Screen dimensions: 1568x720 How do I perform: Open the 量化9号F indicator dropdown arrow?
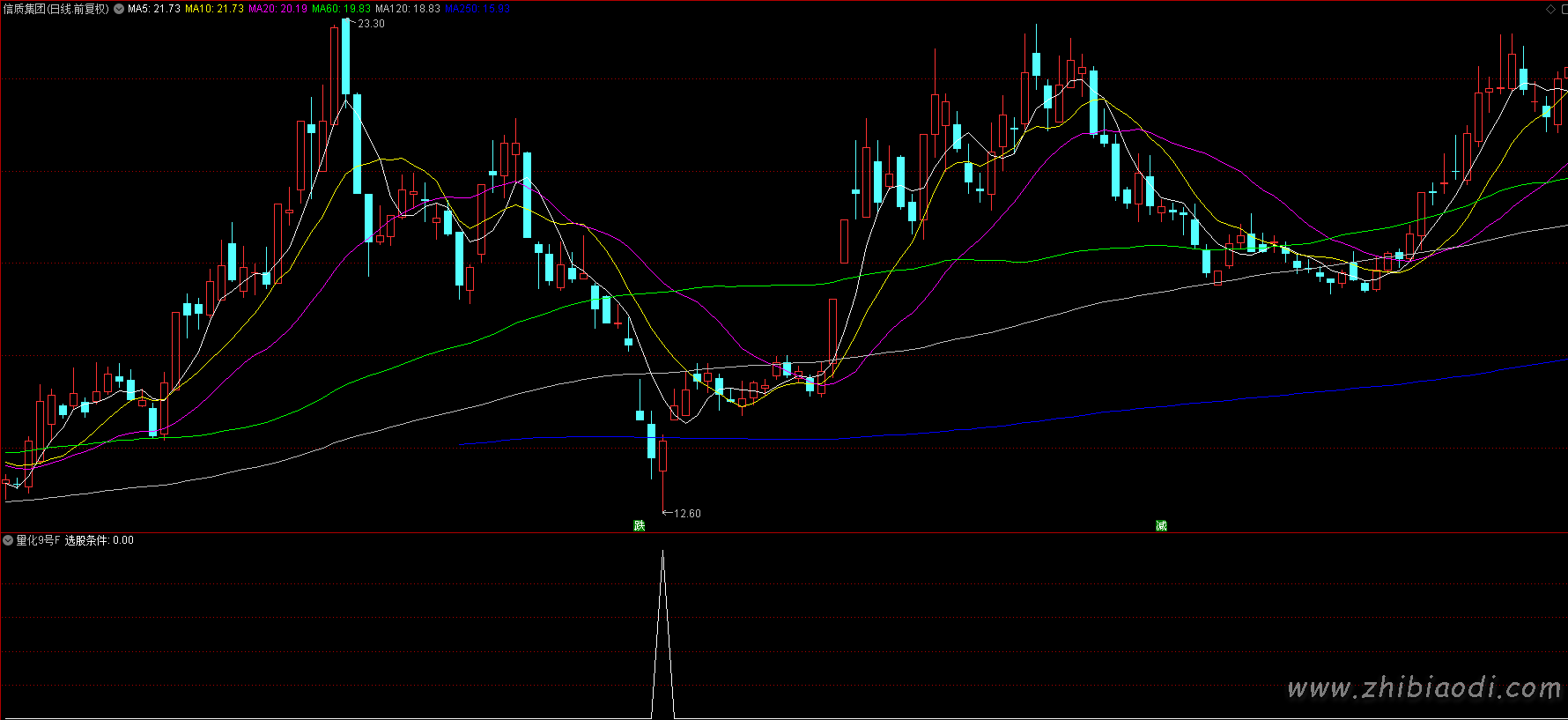pos(8,540)
